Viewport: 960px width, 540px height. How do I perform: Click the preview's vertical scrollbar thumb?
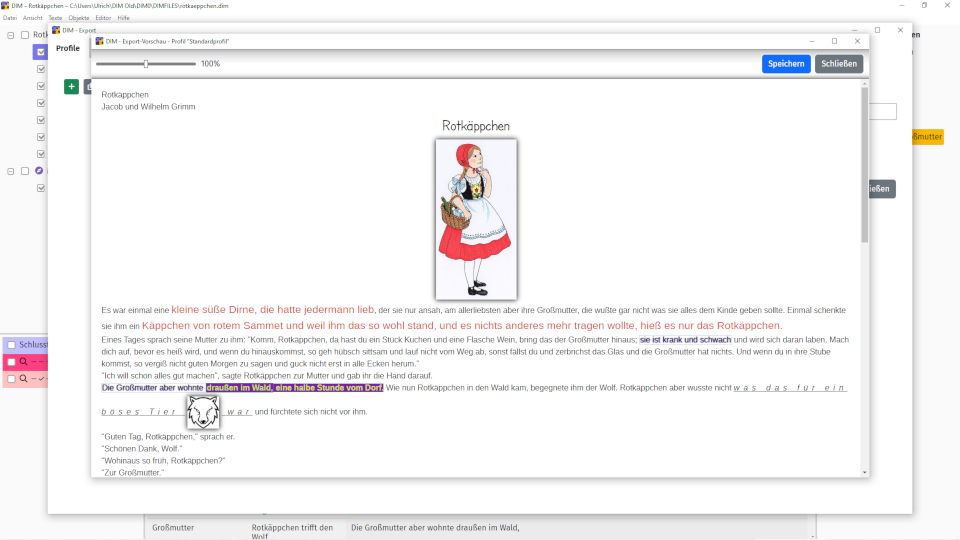tap(864, 165)
